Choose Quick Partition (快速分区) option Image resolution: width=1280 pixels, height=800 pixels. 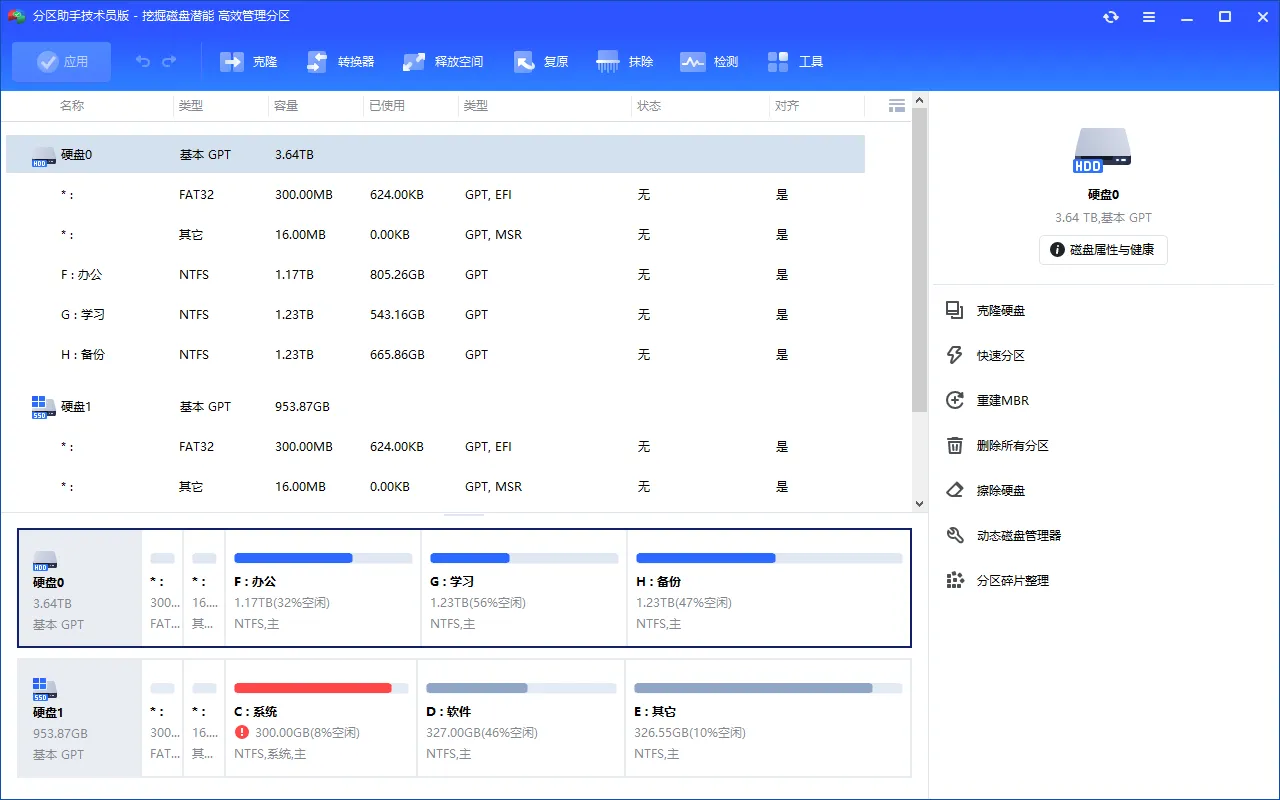point(1000,356)
